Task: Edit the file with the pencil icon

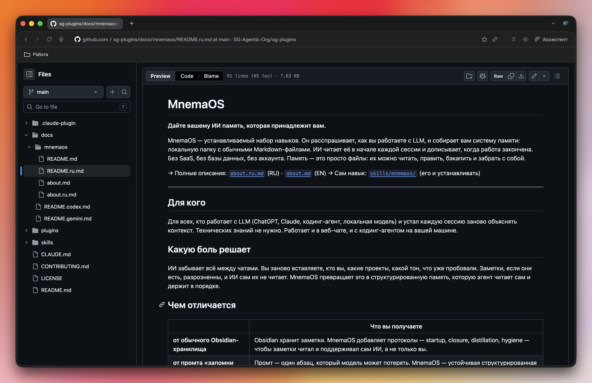Action: pos(534,76)
